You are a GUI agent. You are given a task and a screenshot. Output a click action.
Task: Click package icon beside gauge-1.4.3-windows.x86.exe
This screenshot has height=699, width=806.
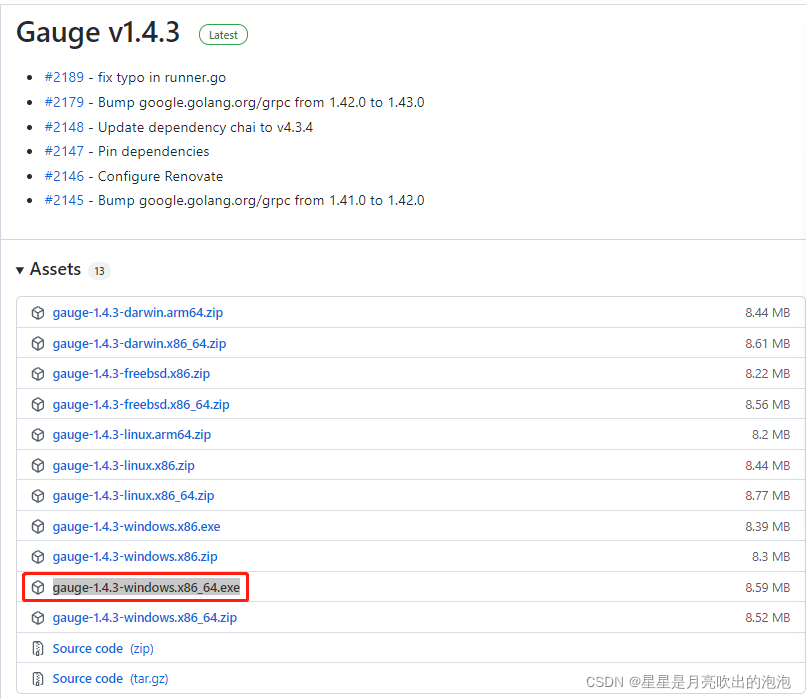point(38,526)
